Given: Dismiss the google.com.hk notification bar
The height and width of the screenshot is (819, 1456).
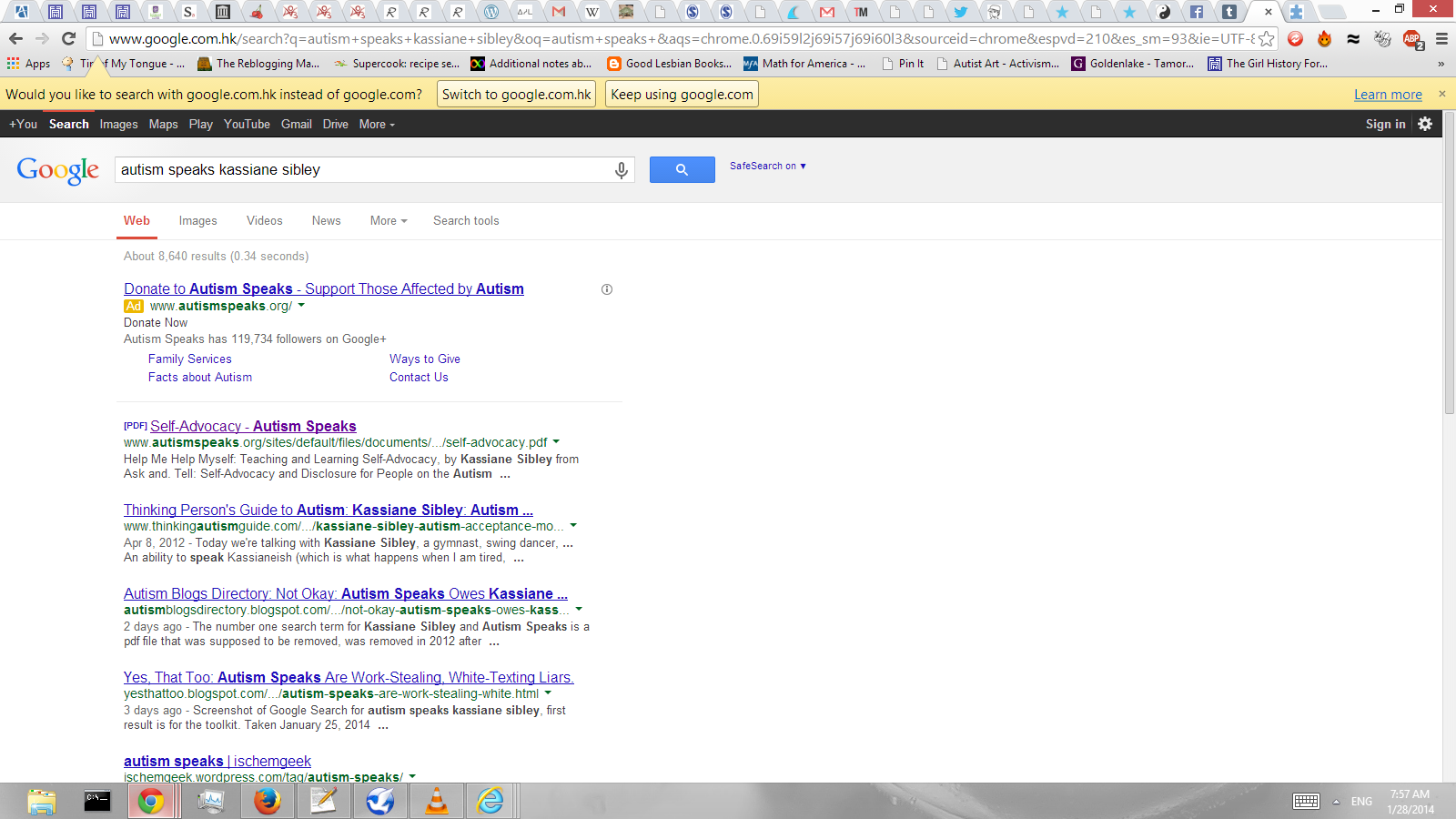Looking at the screenshot, I should click(1441, 94).
